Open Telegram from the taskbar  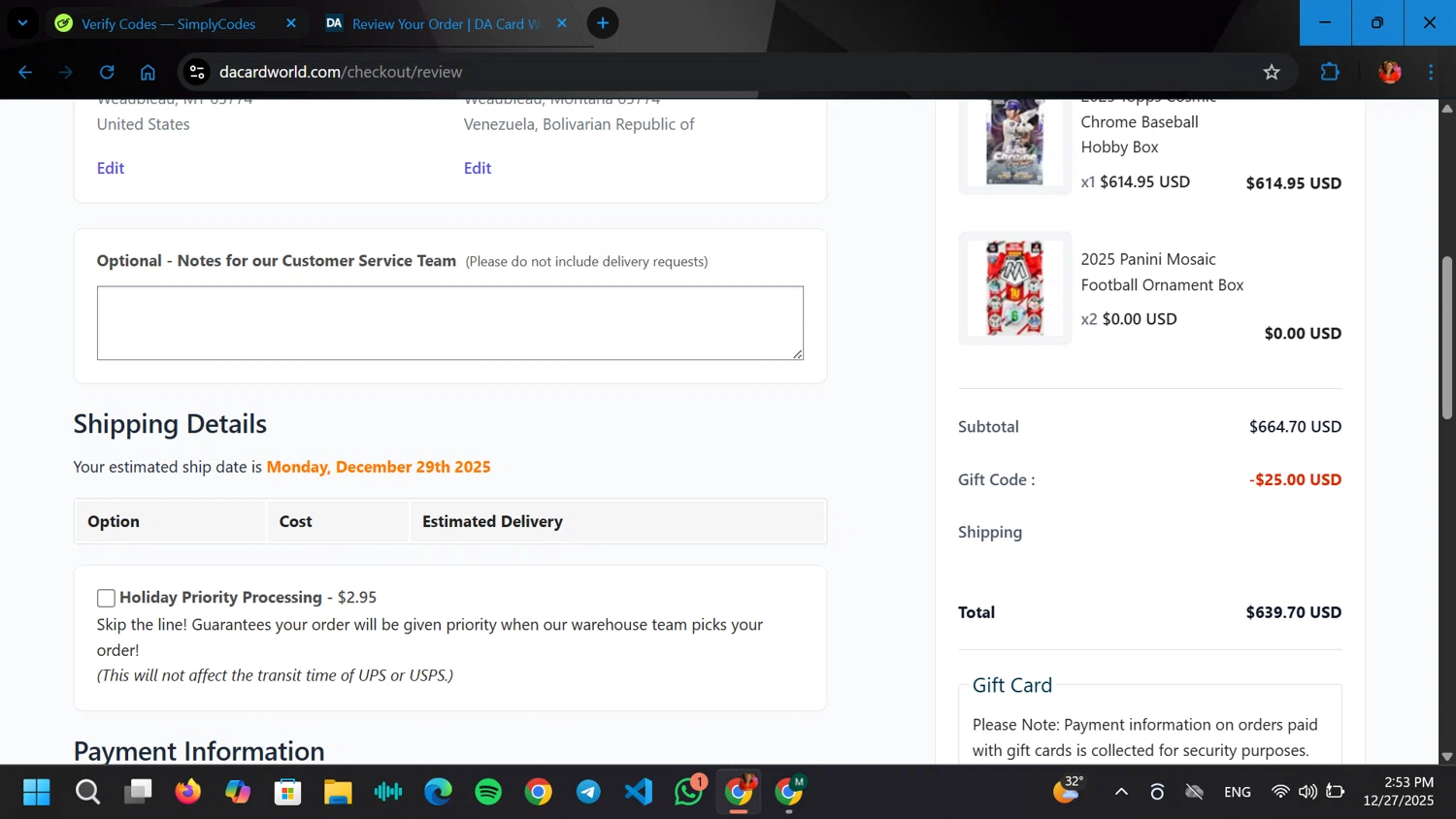tap(588, 792)
